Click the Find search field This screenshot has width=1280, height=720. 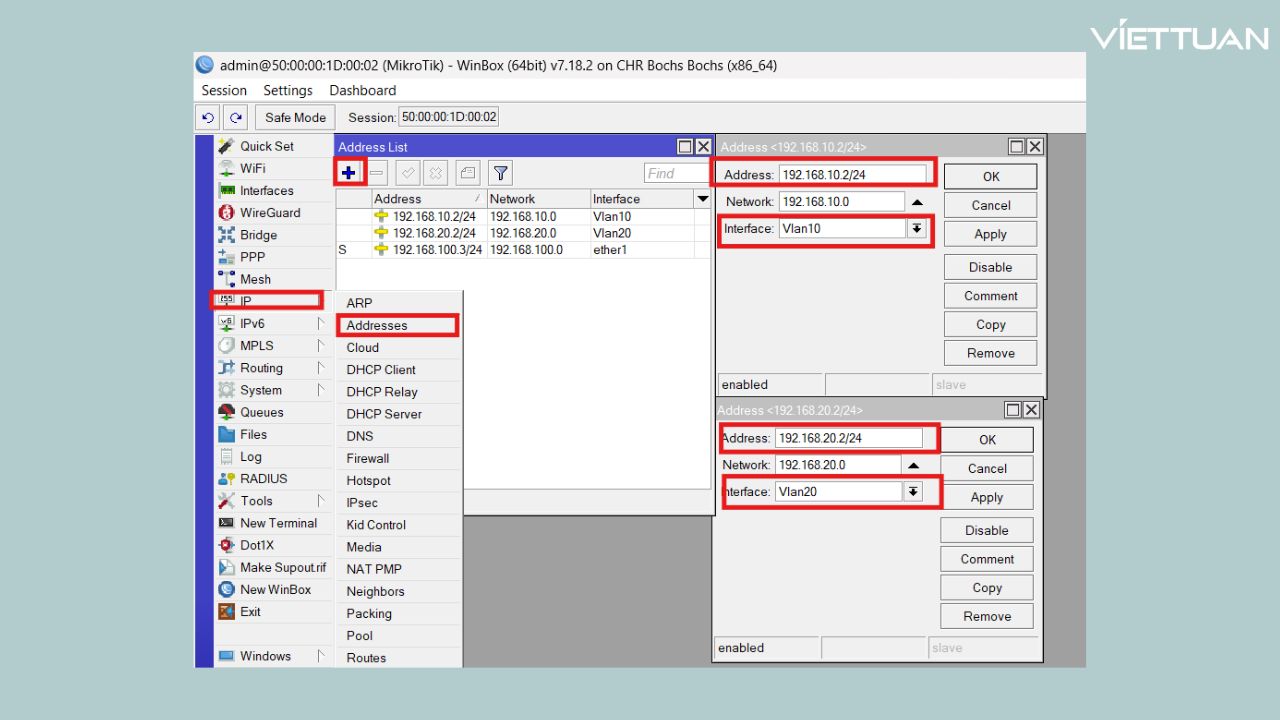675,173
